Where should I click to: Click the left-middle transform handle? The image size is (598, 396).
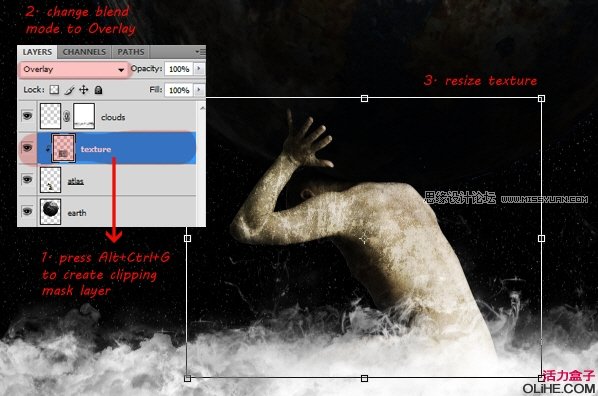click(187, 238)
